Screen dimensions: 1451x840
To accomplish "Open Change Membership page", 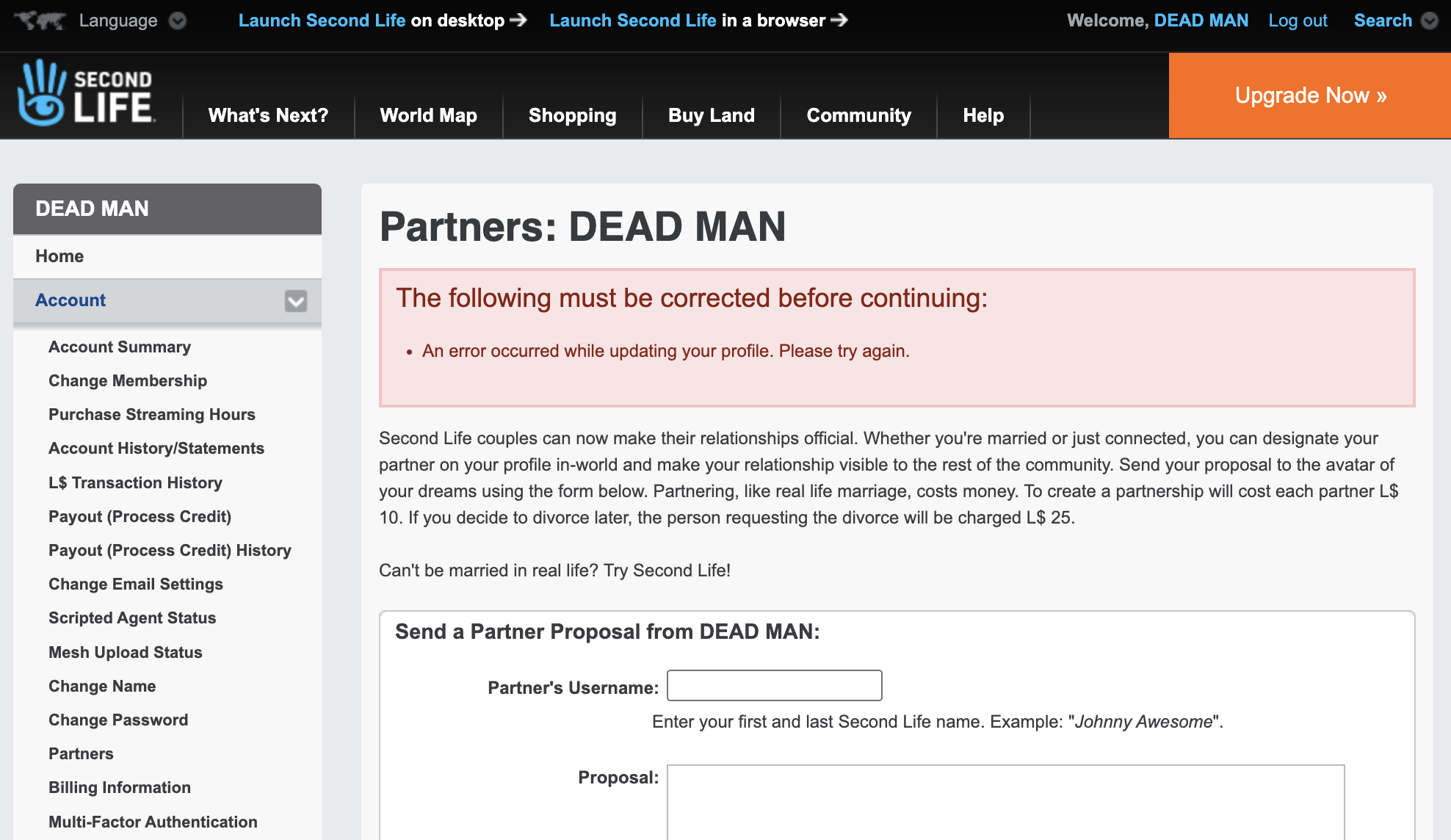I will coord(128,380).
